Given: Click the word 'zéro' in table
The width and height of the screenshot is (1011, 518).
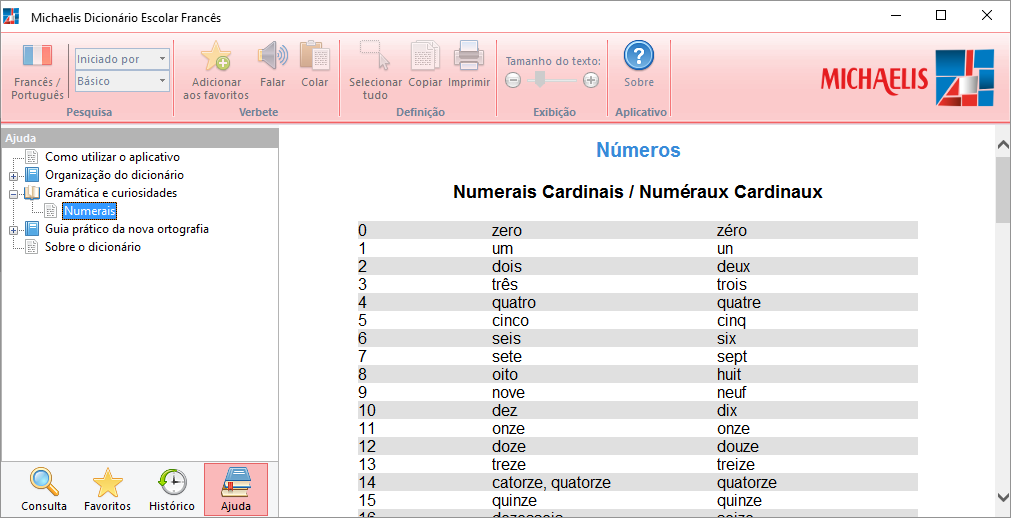Looking at the screenshot, I should tap(732, 230).
